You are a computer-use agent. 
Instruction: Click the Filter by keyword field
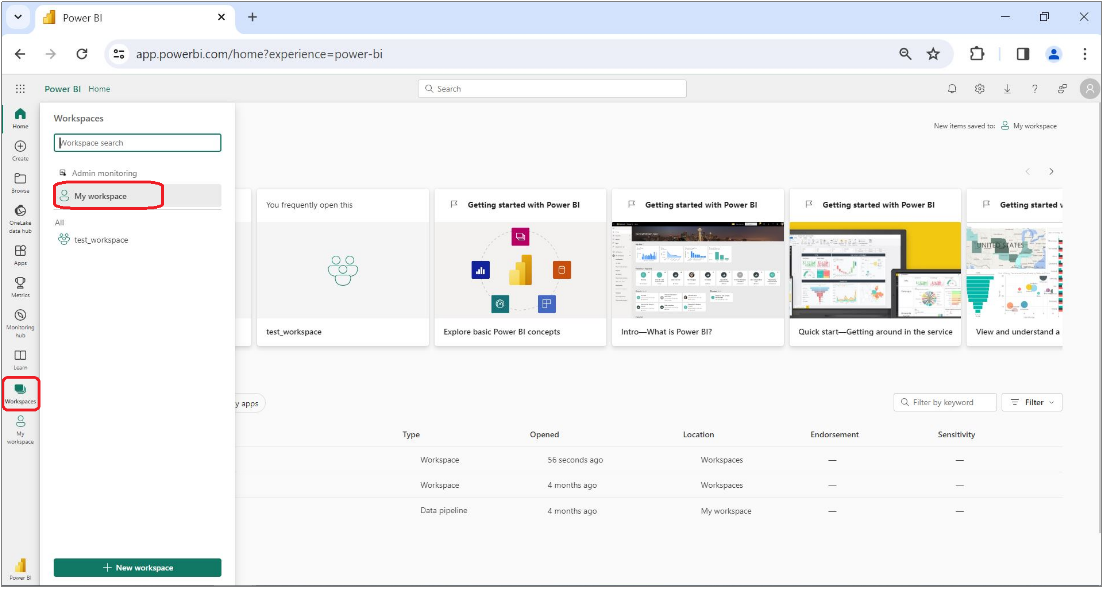[945, 402]
